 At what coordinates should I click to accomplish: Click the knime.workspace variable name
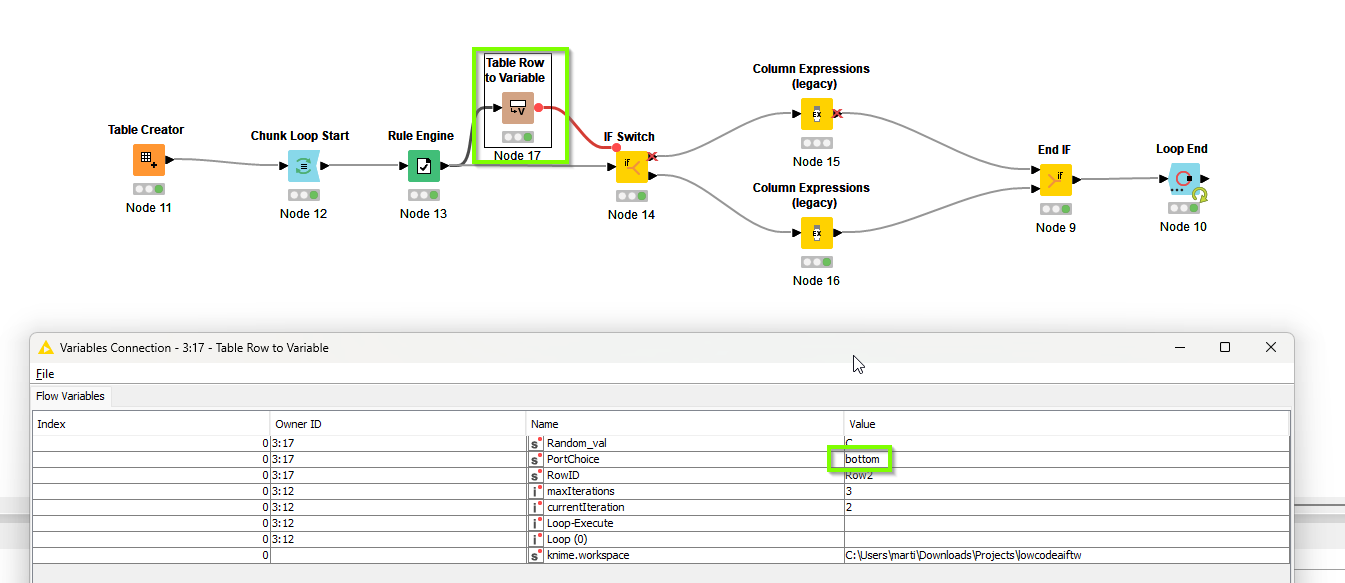coord(586,555)
